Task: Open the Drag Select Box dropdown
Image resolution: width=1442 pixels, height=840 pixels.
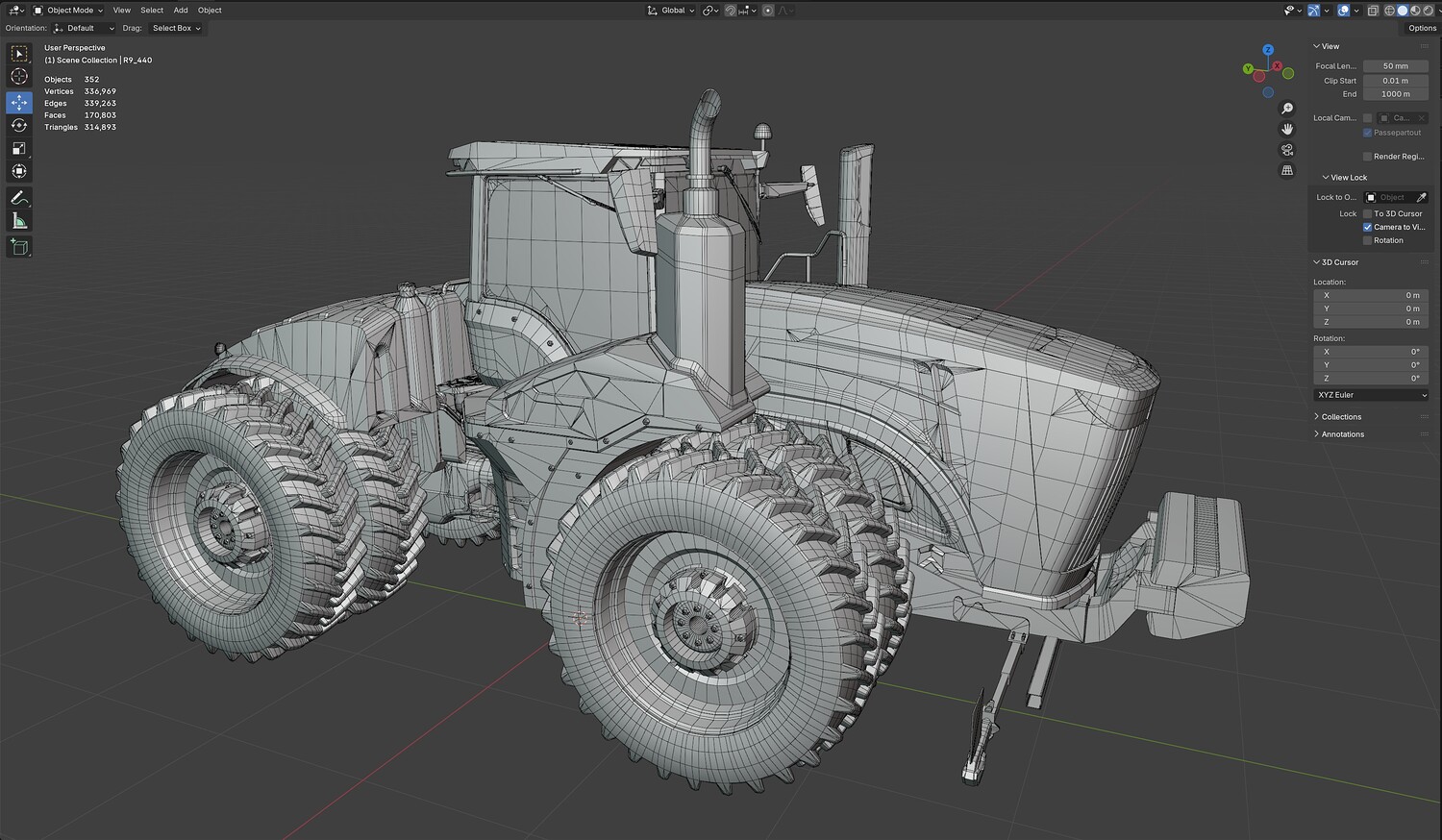Action: click(x=176, y=28)
